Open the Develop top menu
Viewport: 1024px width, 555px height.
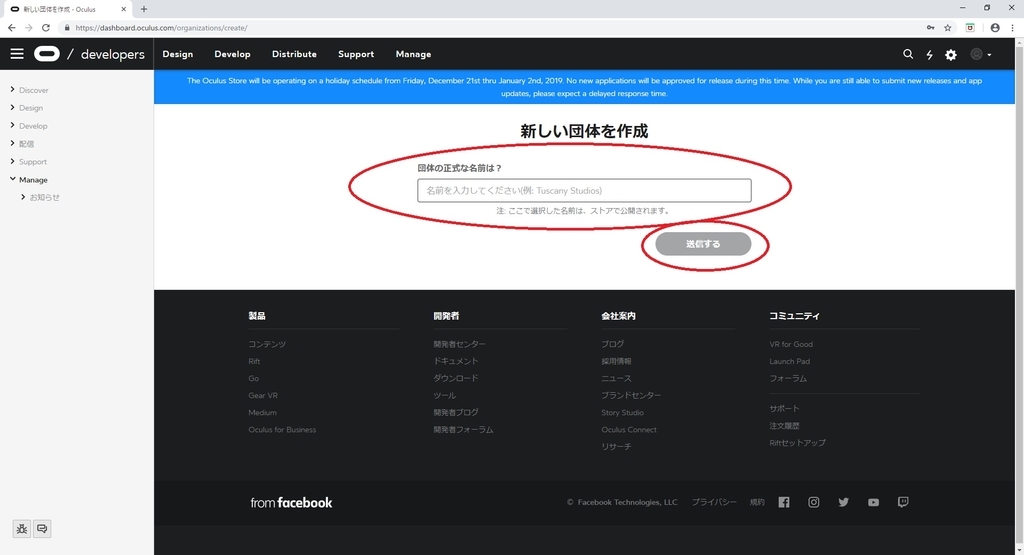pyautogui.click(x=232, y=54)
